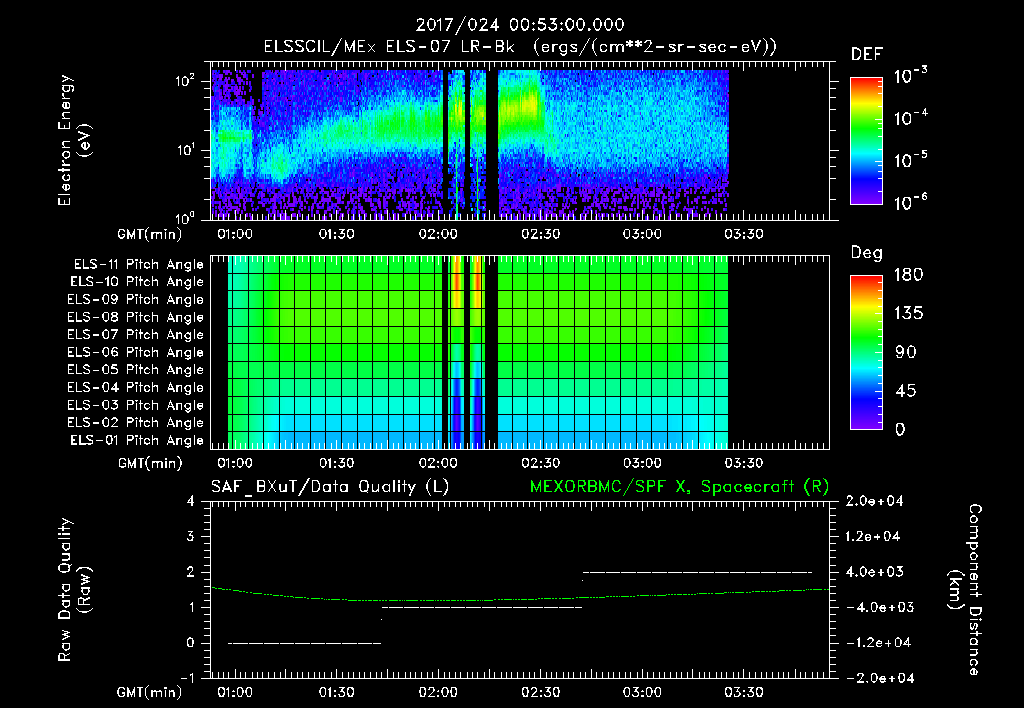Select the DEF color bar label
The width and height of the screenshot is (1024, 708).
[x=866, y=54]
